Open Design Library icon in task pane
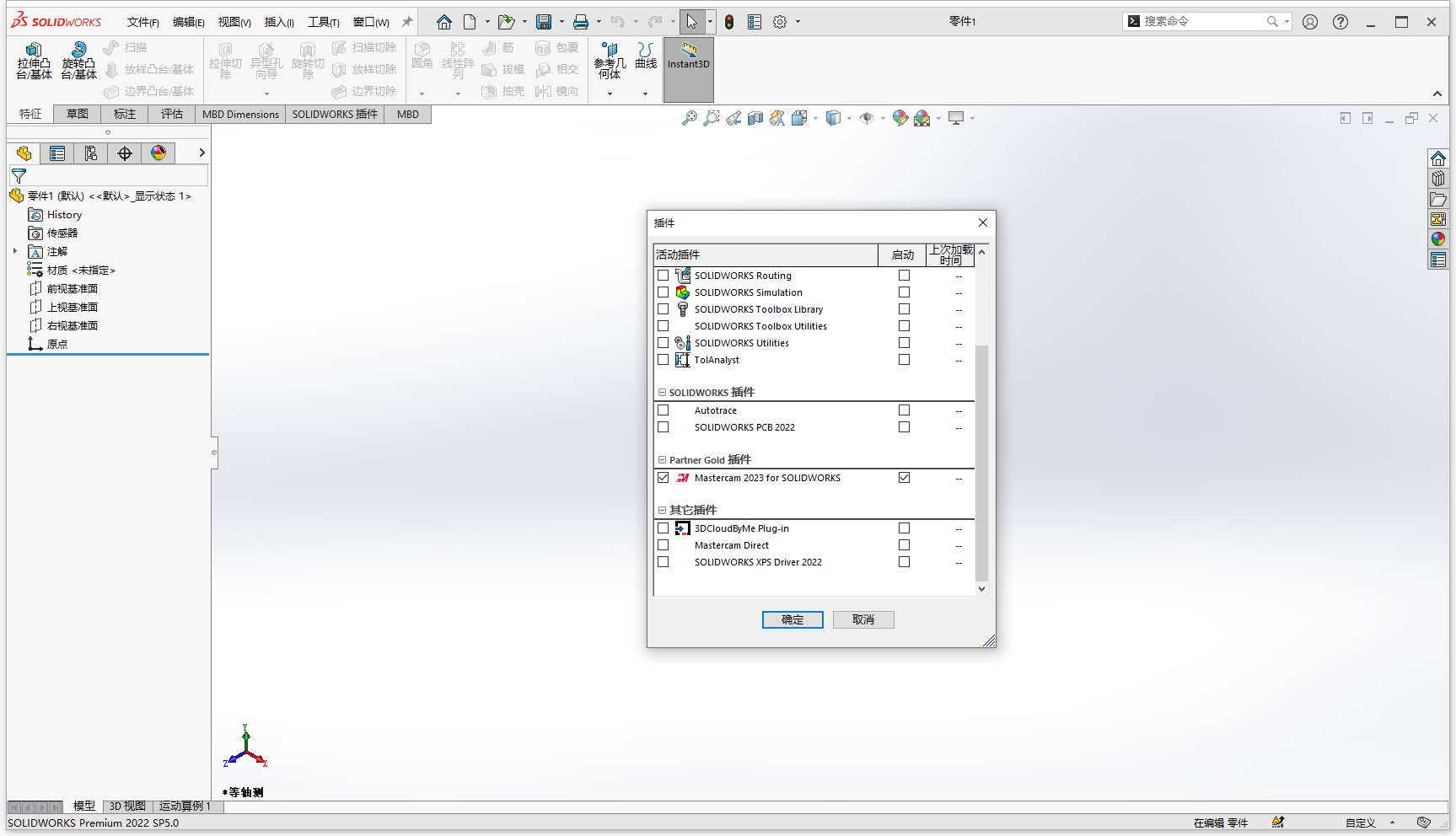 pyautogui.click(x=1438, y=179)
